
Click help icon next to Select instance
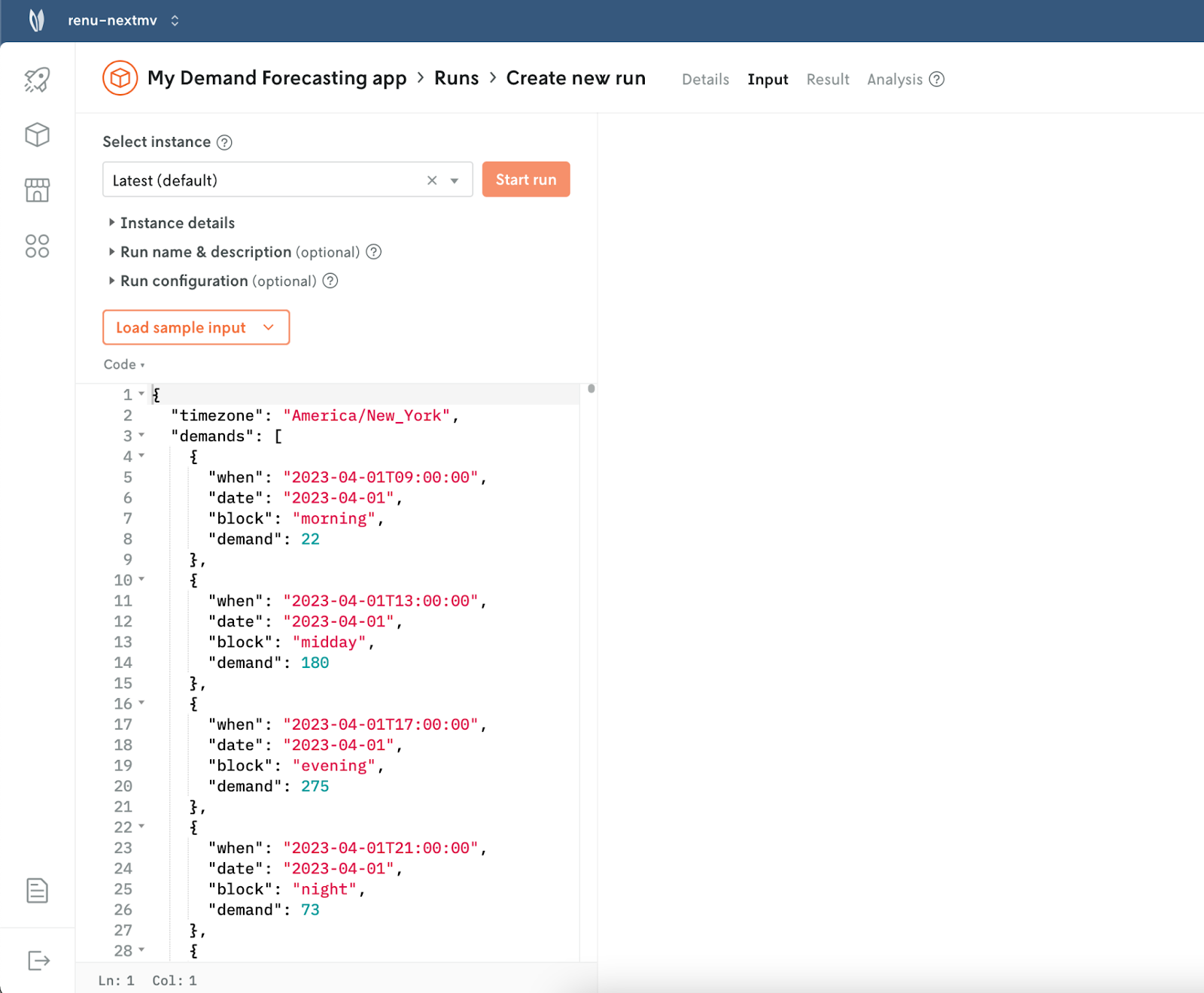point(224,142)
